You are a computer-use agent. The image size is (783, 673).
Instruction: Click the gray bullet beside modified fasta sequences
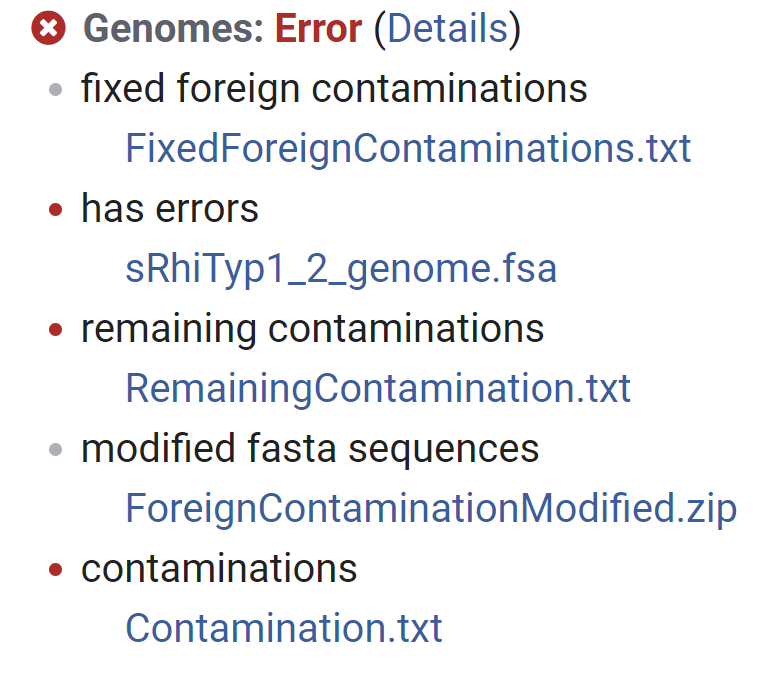click(56, 451)
